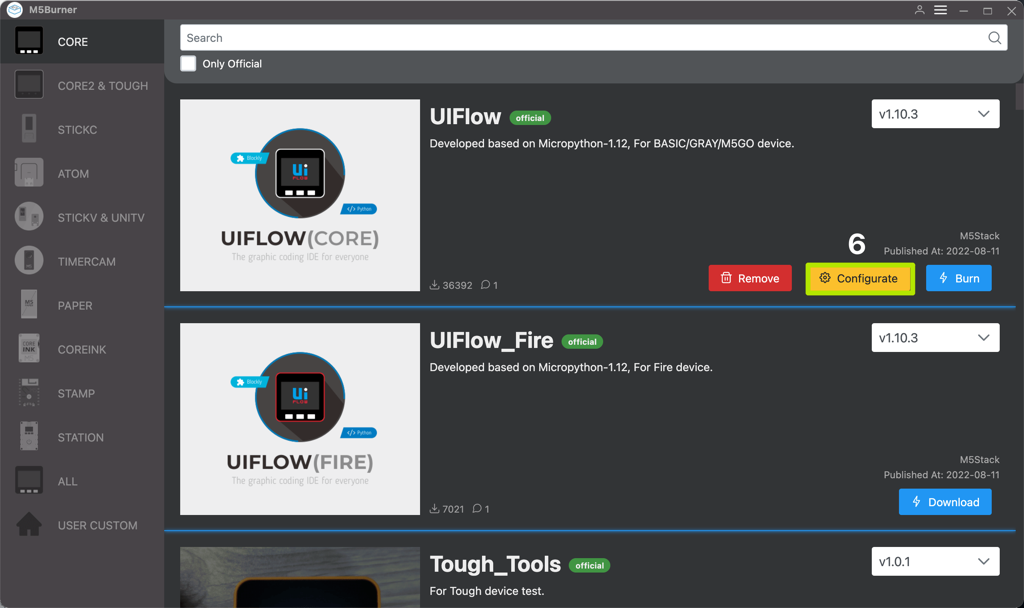
Task: Choose the STICKC device icon
Action: coord(29,129)
